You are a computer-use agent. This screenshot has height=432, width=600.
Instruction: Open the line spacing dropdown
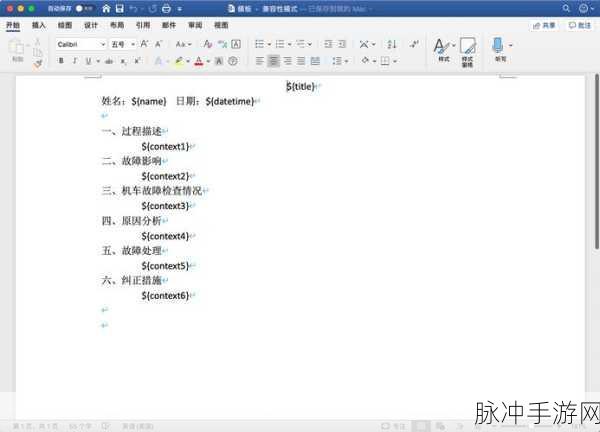coord(340,61)
